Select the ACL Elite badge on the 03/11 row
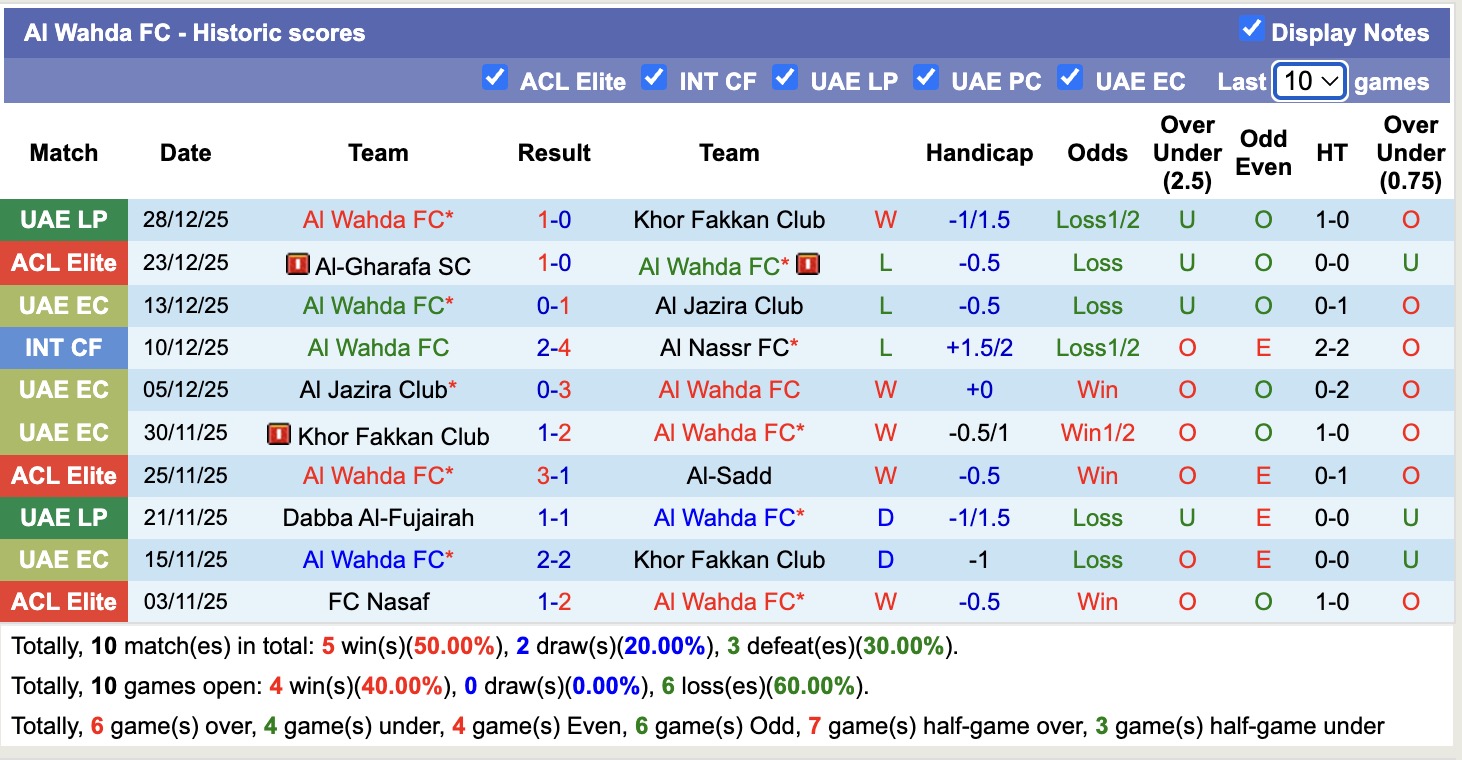Viewport: 1462px width, 760px height. click(x=63, y=601)
